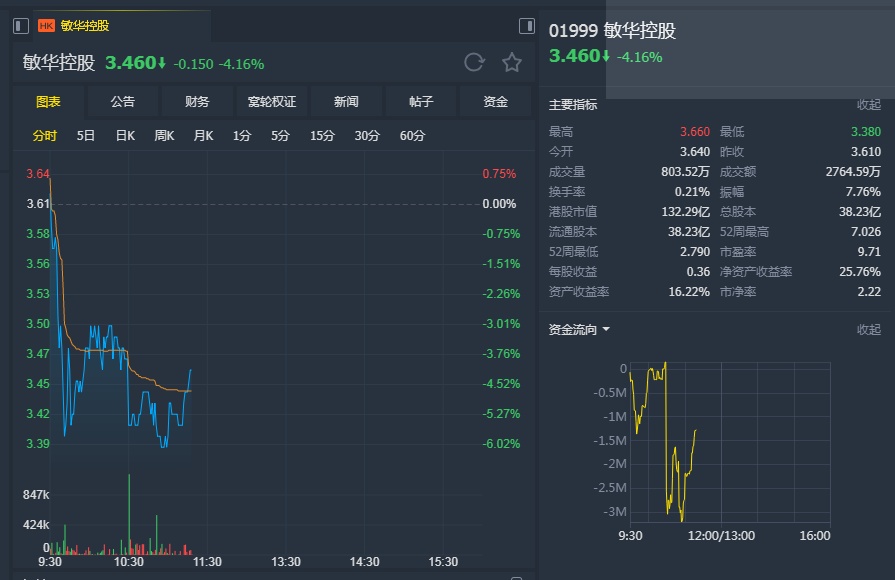Select the 5日 chart period
The height and width of the screenshot is (580, 895).
point(86,136)
